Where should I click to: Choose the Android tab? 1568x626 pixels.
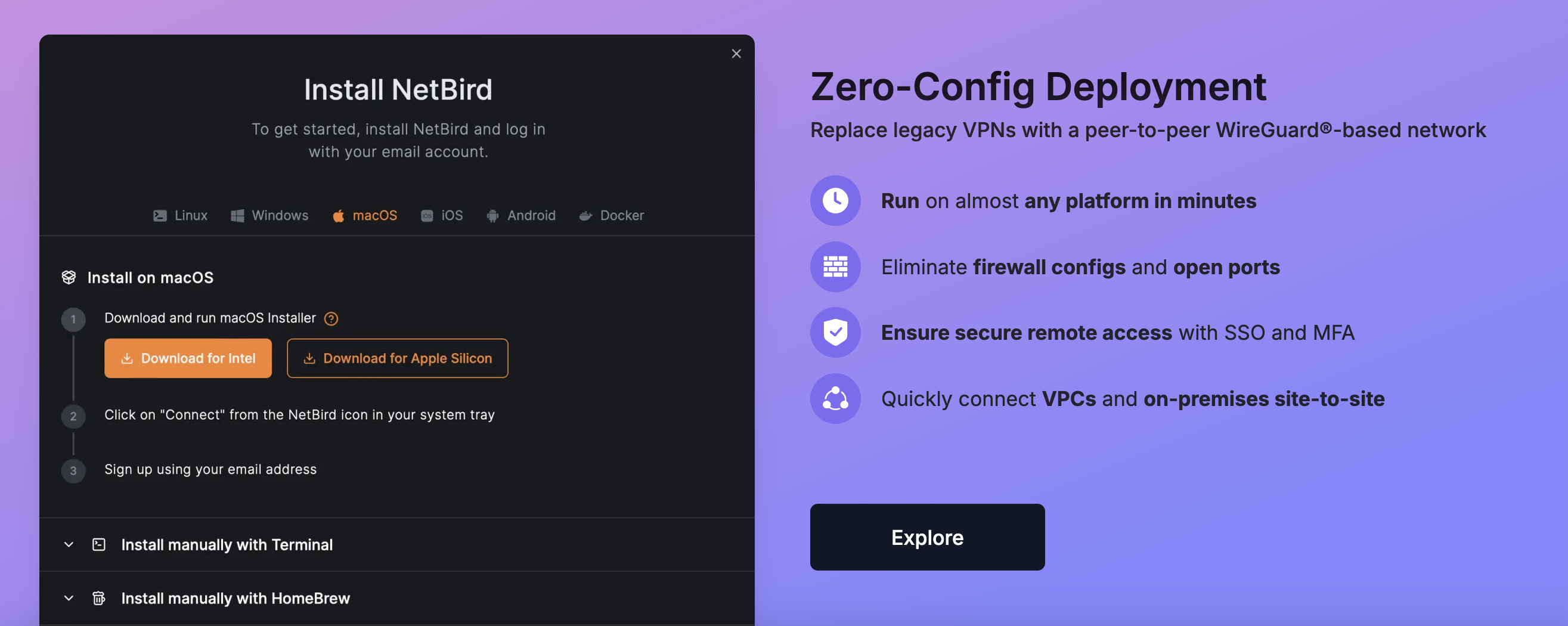click(521, 216)
